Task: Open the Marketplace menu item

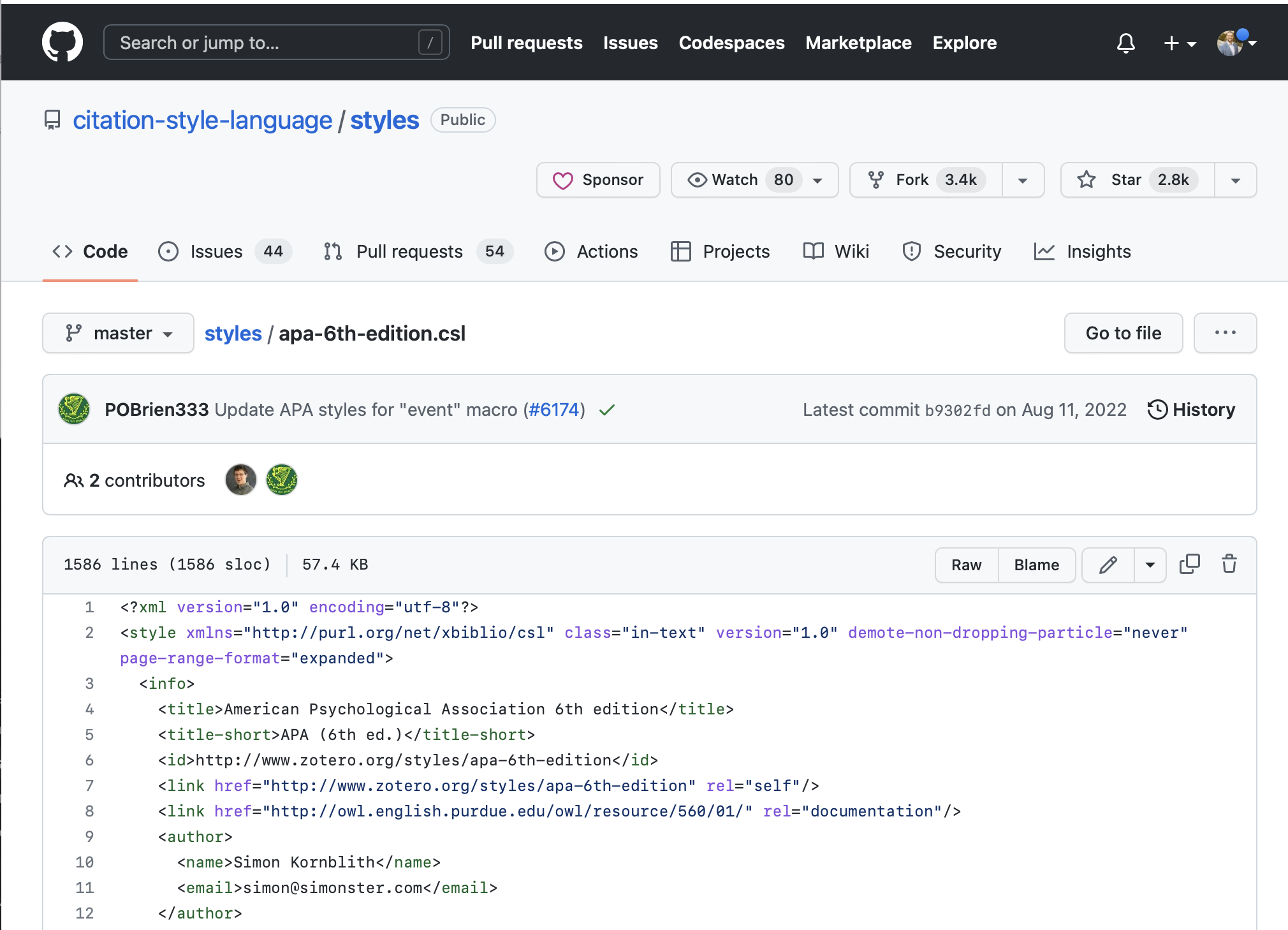Action: coord(858,43)
